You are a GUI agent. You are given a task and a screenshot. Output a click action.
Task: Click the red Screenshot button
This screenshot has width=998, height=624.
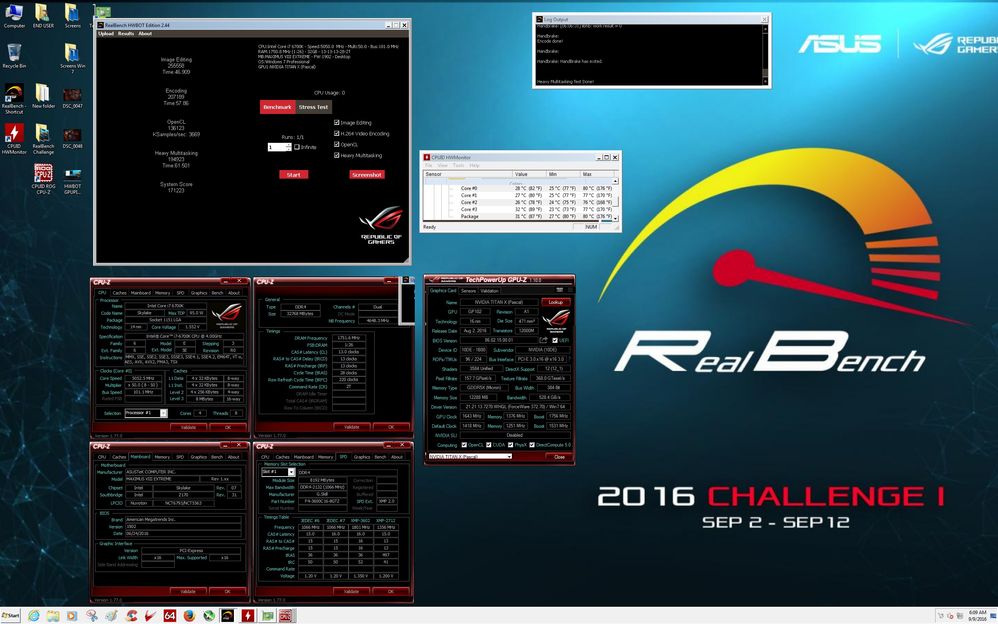click(x=367, y=174)
